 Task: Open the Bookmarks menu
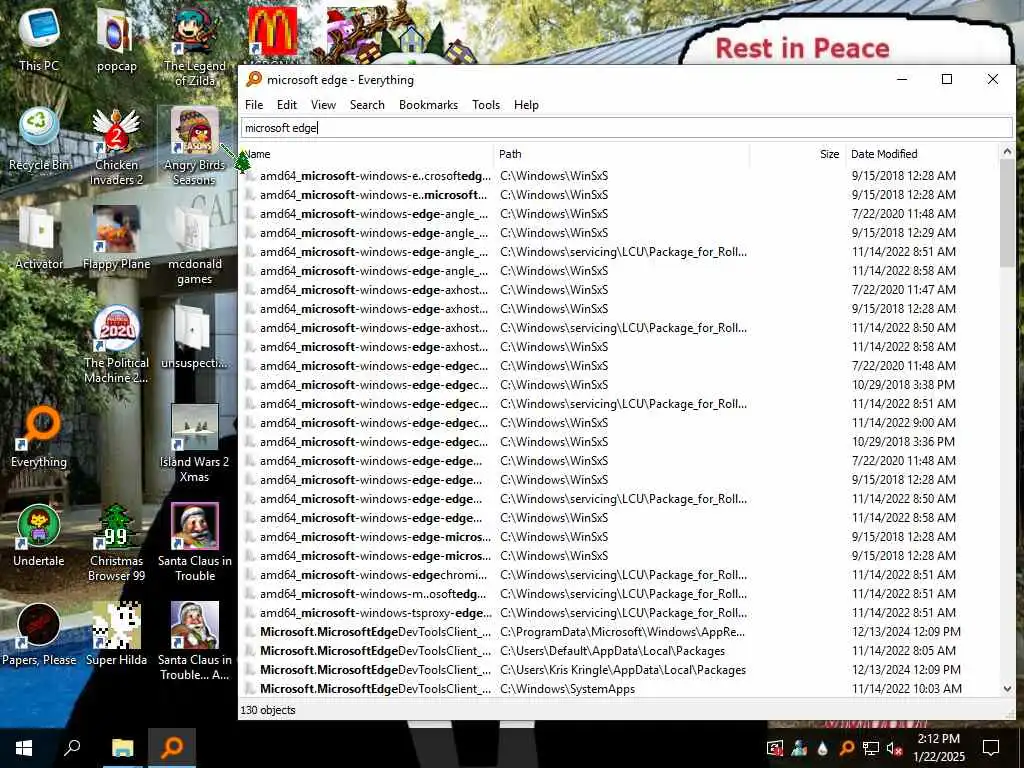[x=428, y=105]
